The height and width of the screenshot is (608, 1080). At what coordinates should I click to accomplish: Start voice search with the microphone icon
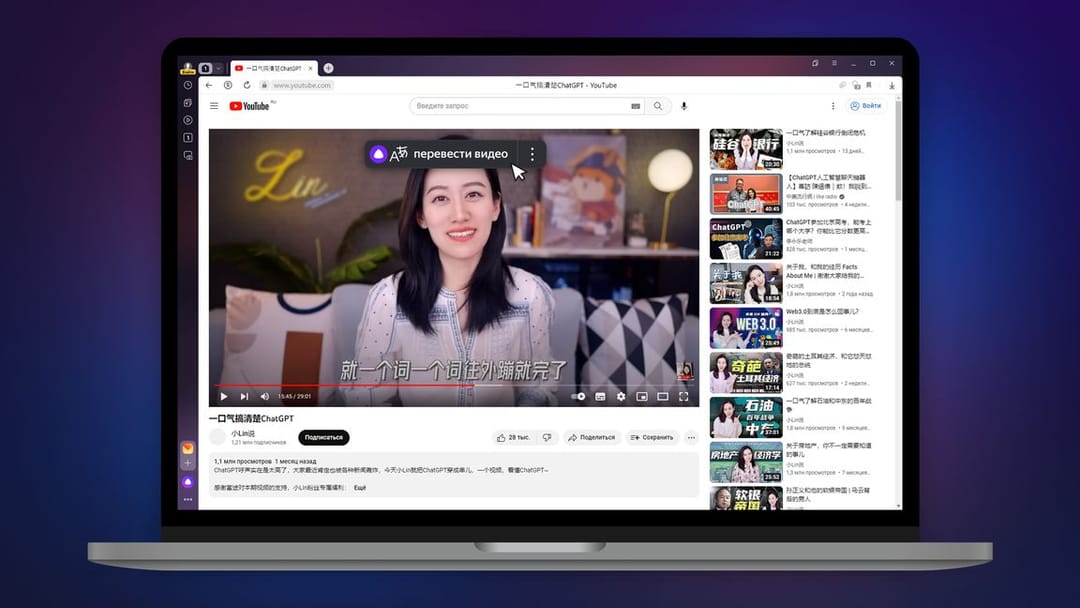coord(684,106)
